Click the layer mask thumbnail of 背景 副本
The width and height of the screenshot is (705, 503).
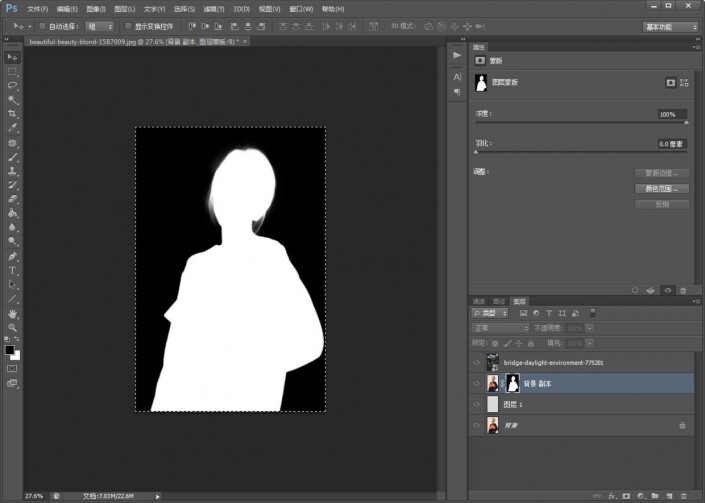512,383
